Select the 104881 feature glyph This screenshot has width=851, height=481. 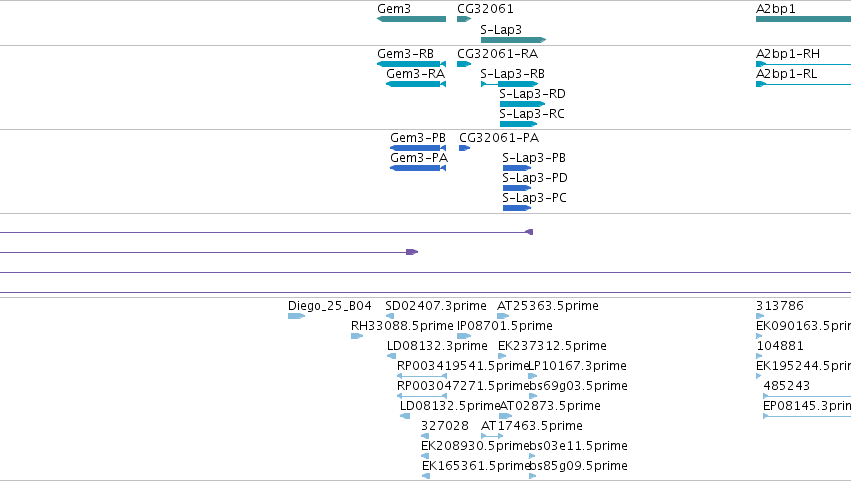[x=759, y=357]
